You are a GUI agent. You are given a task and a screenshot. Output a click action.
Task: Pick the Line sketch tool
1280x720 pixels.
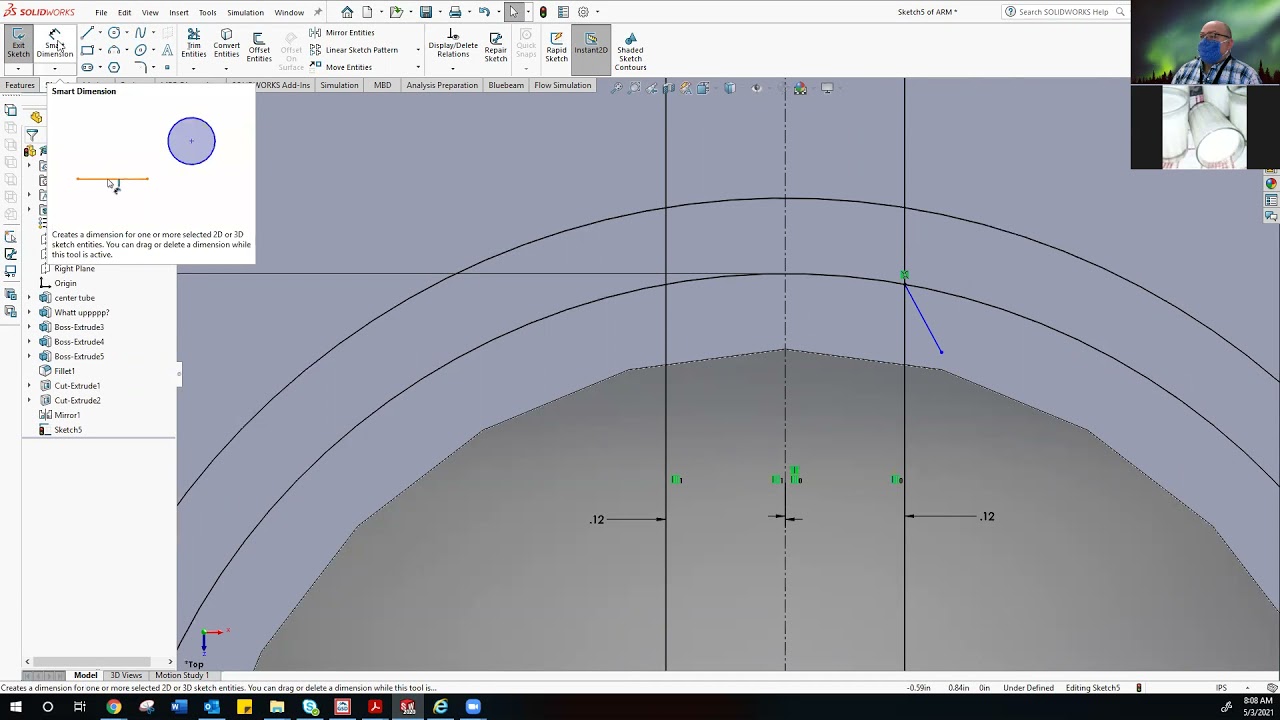click(88, 33)
